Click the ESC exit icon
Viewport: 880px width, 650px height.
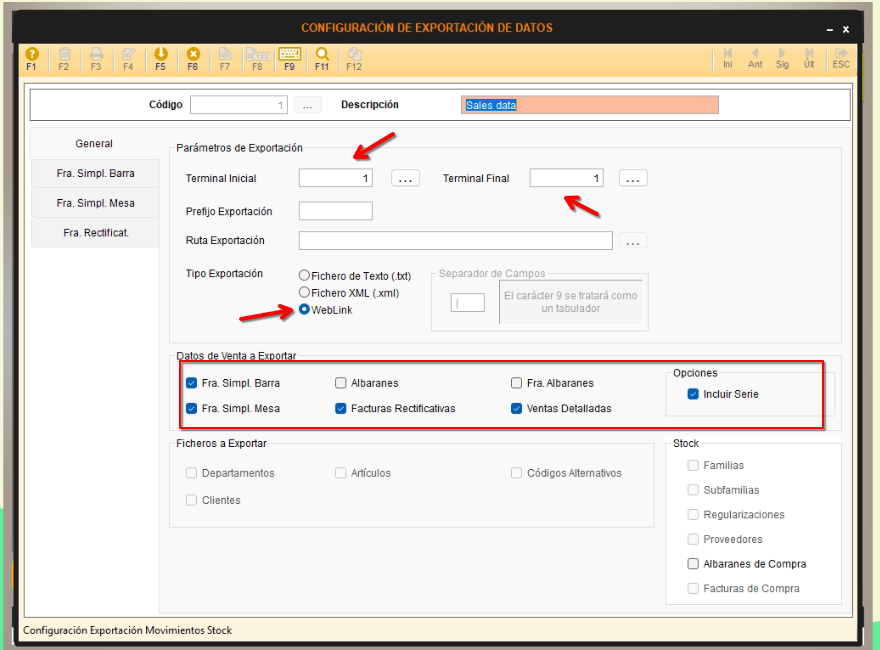[841, 57]
